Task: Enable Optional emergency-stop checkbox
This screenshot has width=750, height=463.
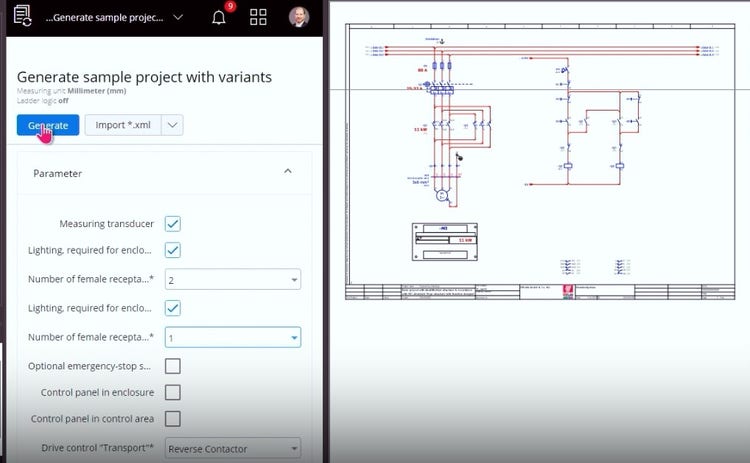Action: click(x=173, y=366)
